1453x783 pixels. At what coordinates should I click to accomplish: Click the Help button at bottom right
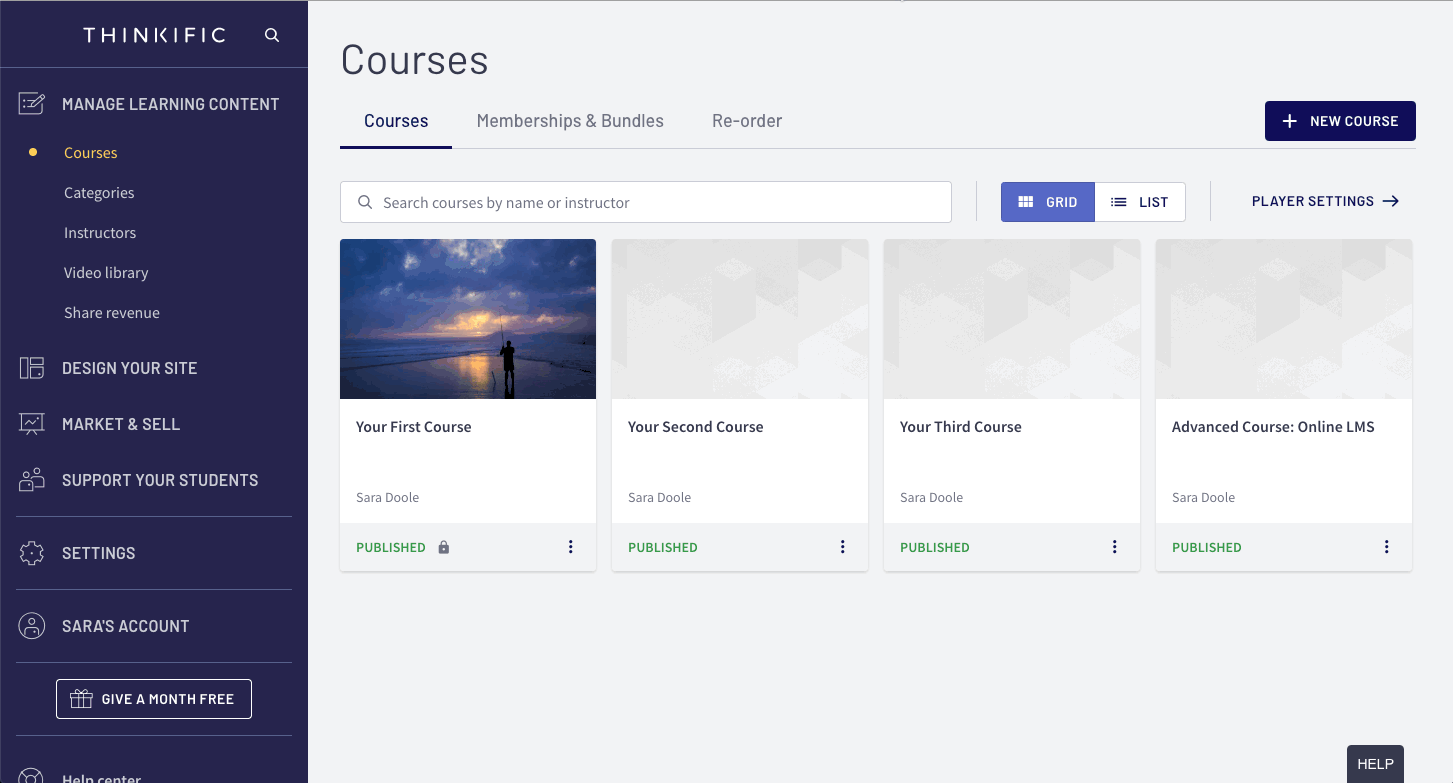(1375, 764)
